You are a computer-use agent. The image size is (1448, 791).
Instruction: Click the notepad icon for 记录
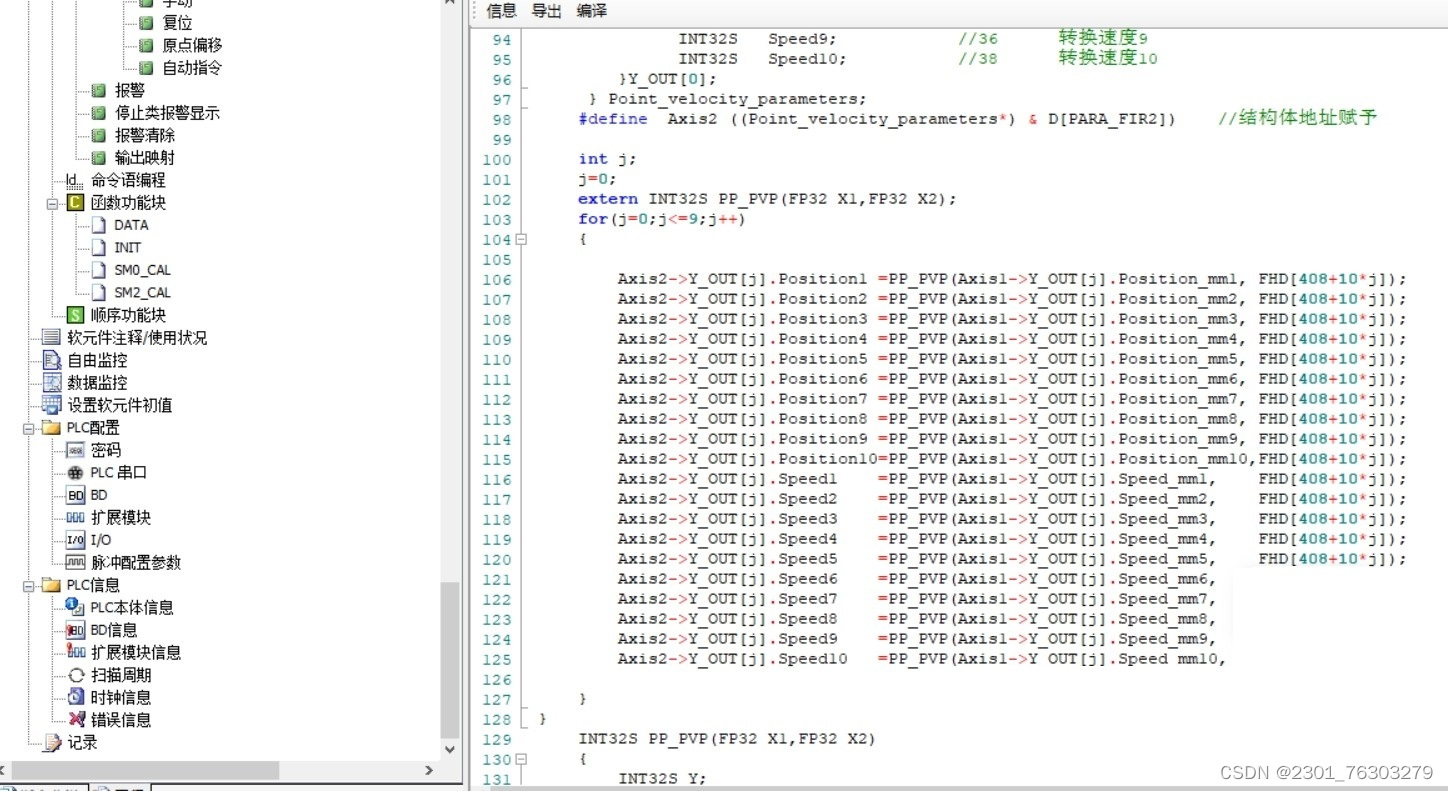pyautogui.click(x=52, y=742)
